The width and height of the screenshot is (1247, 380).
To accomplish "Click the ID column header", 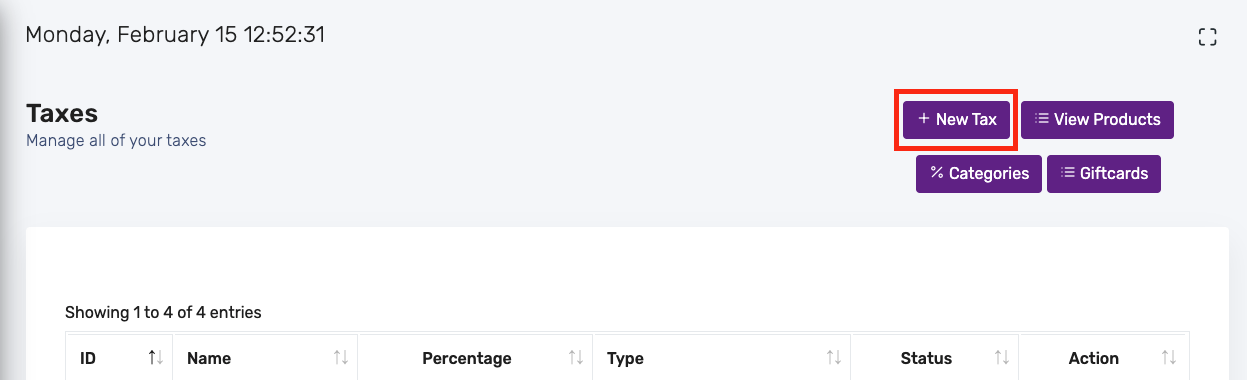I will coord(119,358).
